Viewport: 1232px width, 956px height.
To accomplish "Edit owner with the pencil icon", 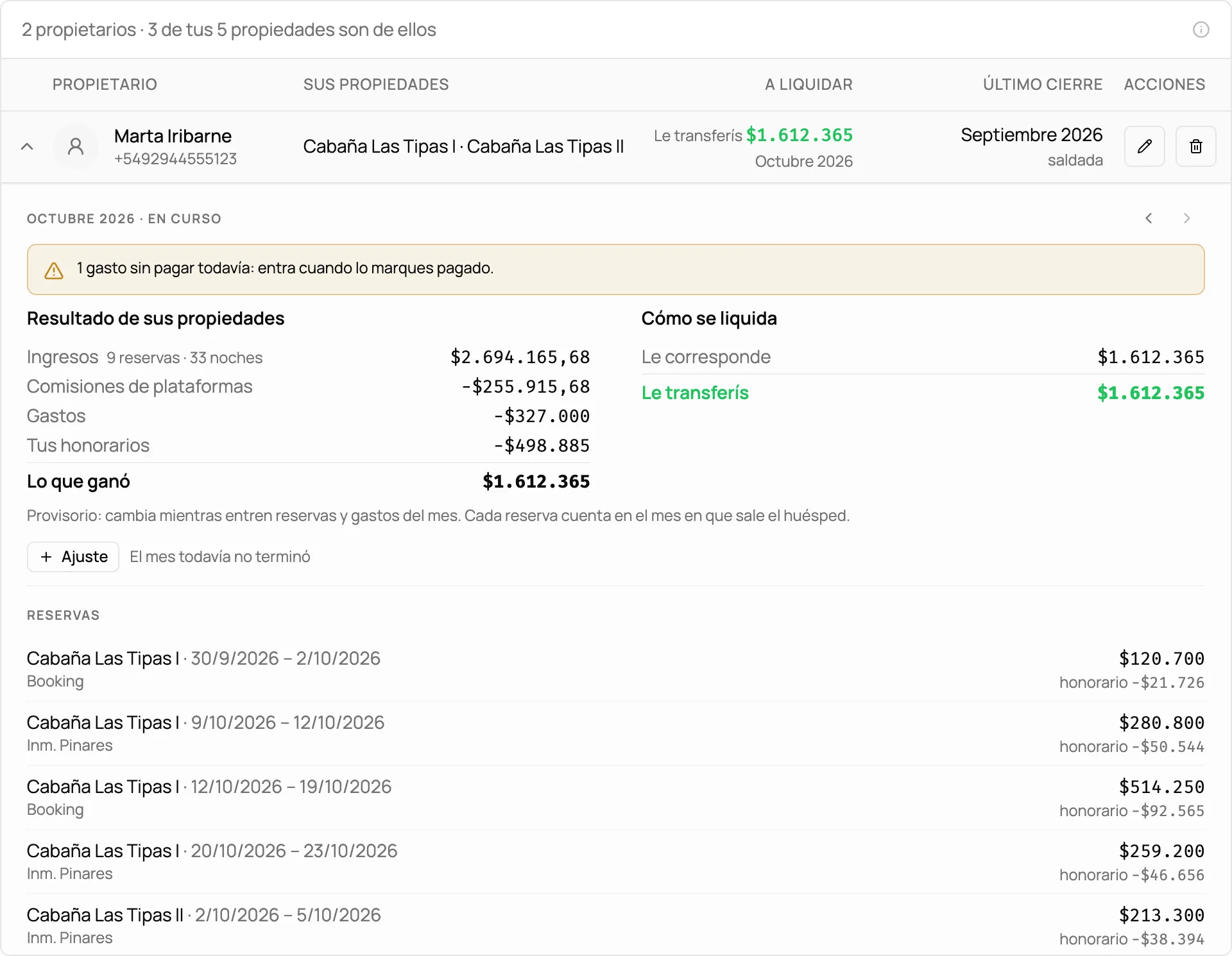I will (1144, 147).
